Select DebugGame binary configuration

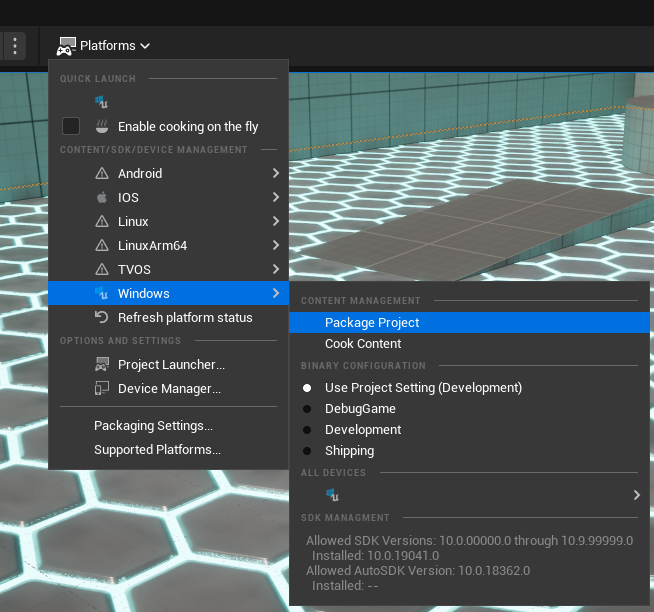[x=469, y=409]
